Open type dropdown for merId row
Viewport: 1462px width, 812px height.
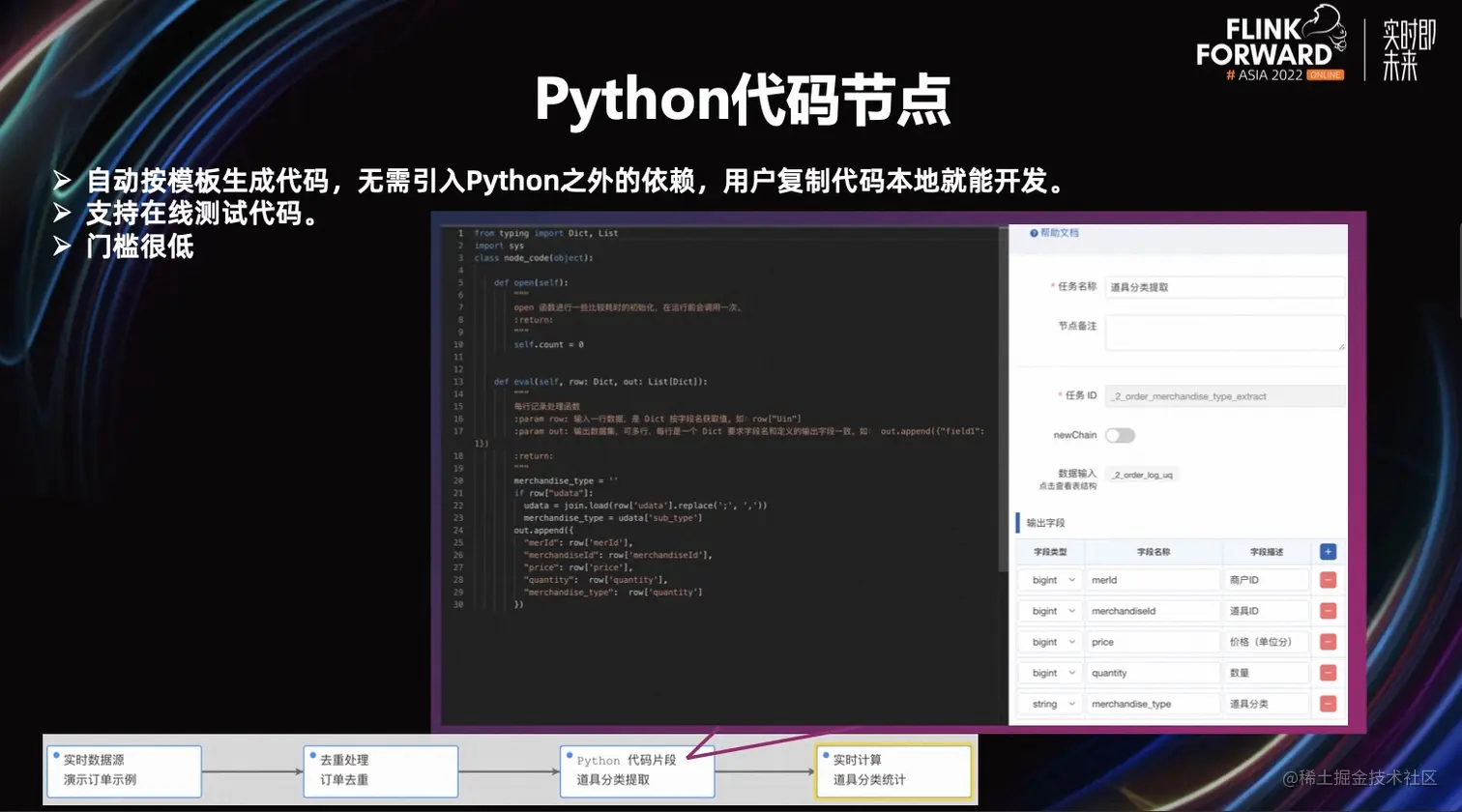tap(1050, 580)
